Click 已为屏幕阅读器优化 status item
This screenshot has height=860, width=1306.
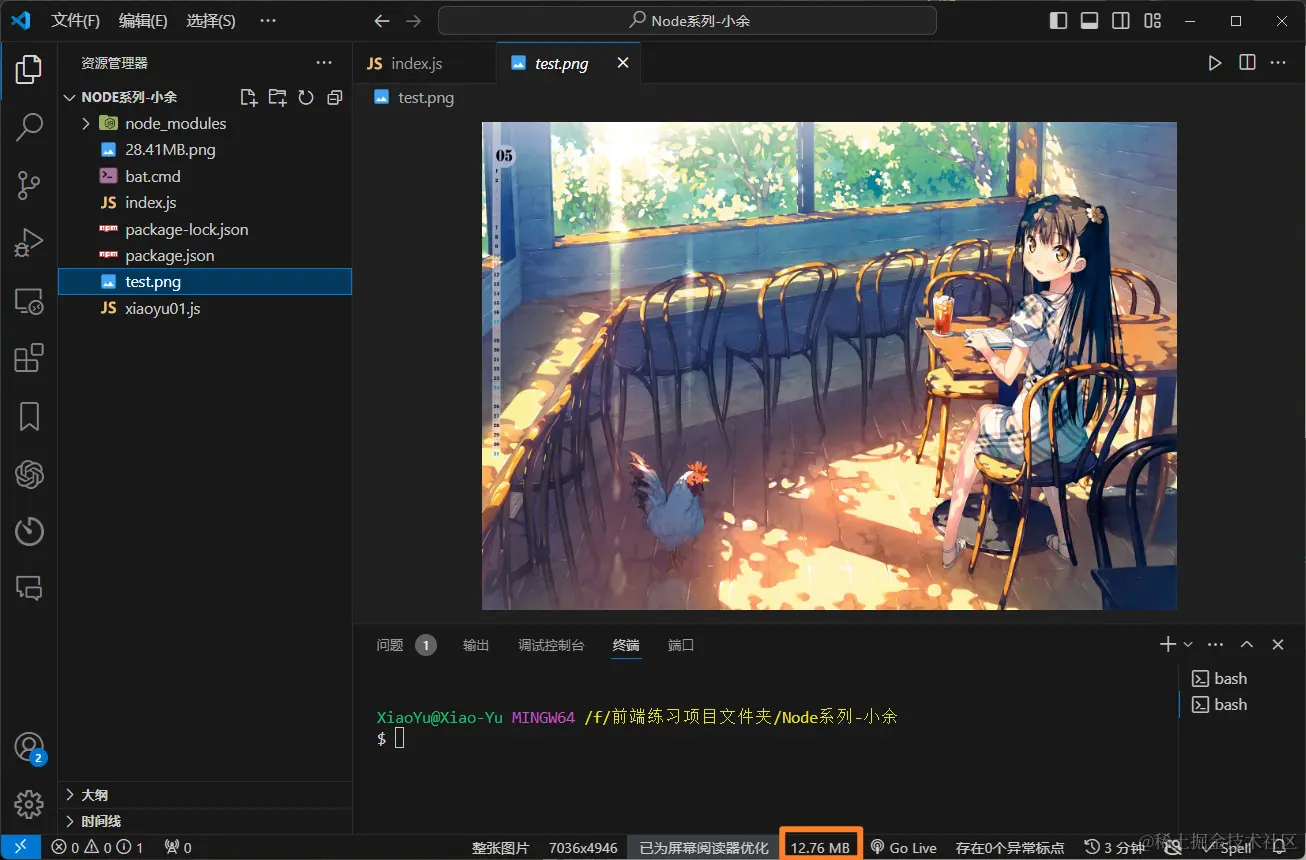tap(704, 847)
